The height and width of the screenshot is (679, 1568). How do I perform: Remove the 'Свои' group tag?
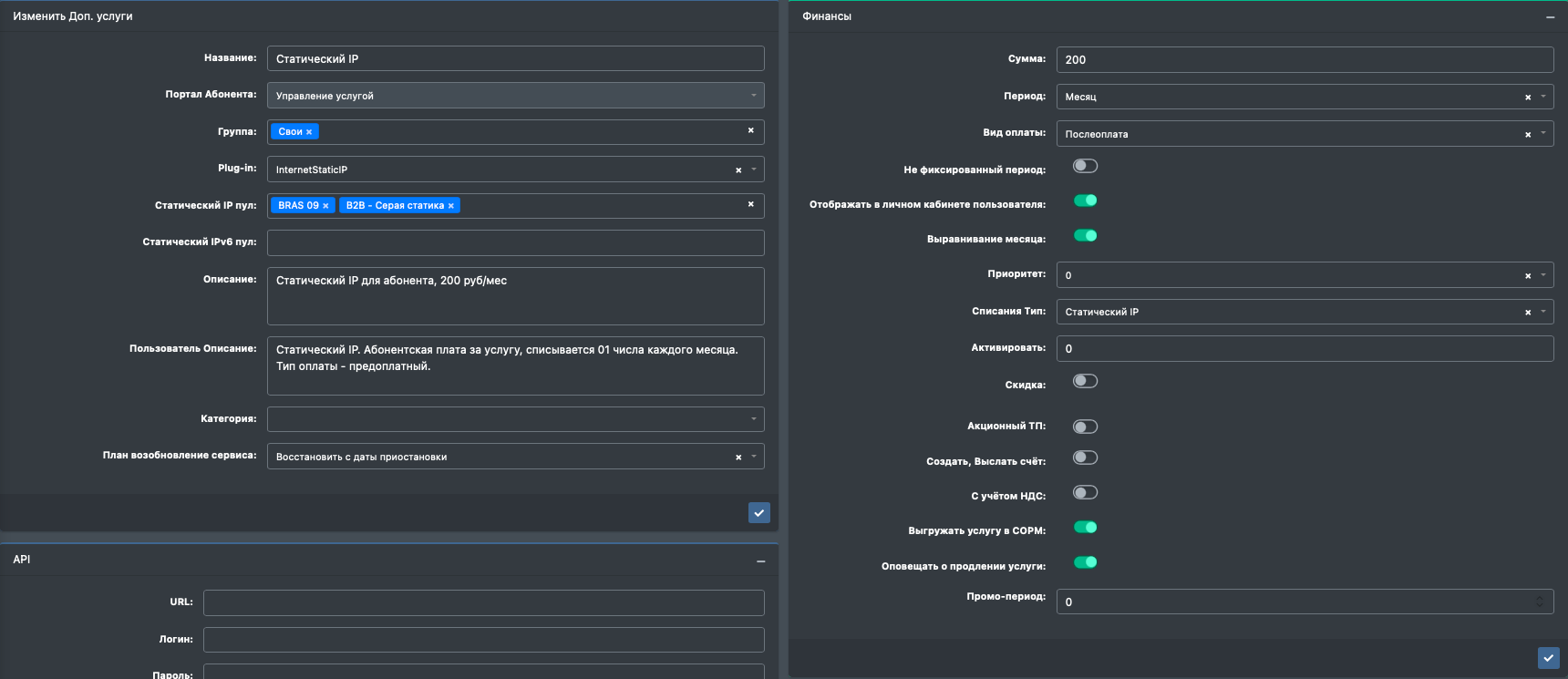pos(309,132)
